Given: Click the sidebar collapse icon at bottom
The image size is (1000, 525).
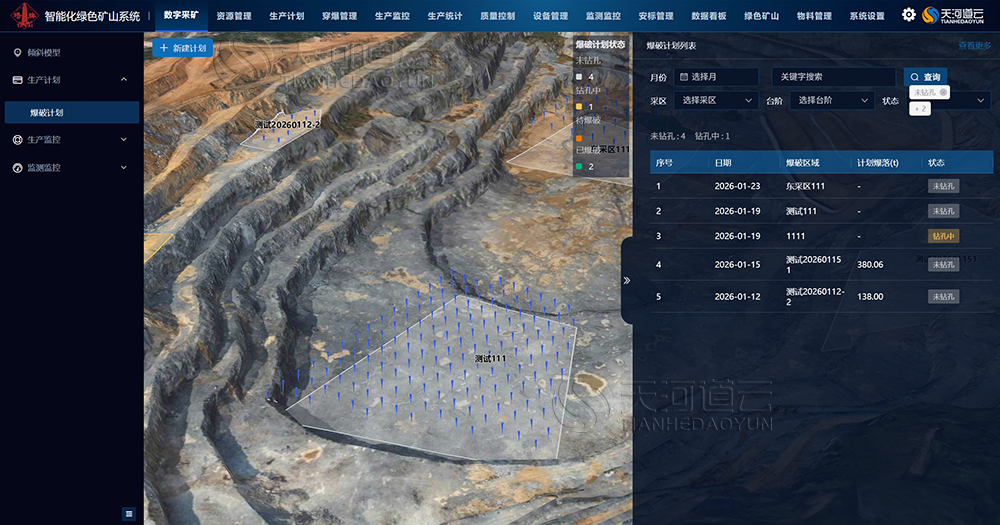Looking at the screenshot, I should (x=129, y=514).
